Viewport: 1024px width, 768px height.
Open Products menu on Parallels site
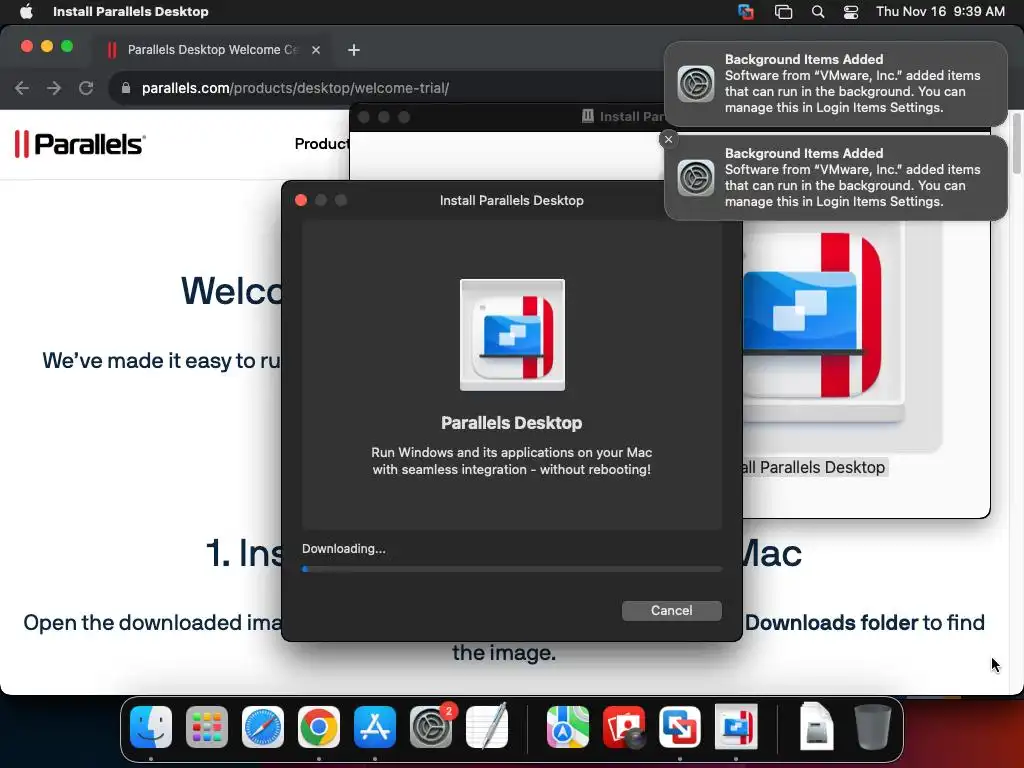[321, 144]
